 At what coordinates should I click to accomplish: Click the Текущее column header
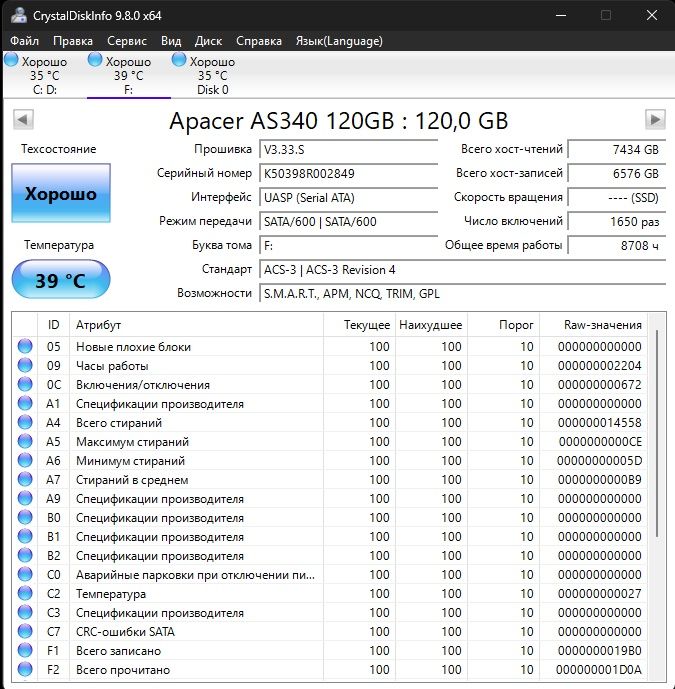[359, 325]
